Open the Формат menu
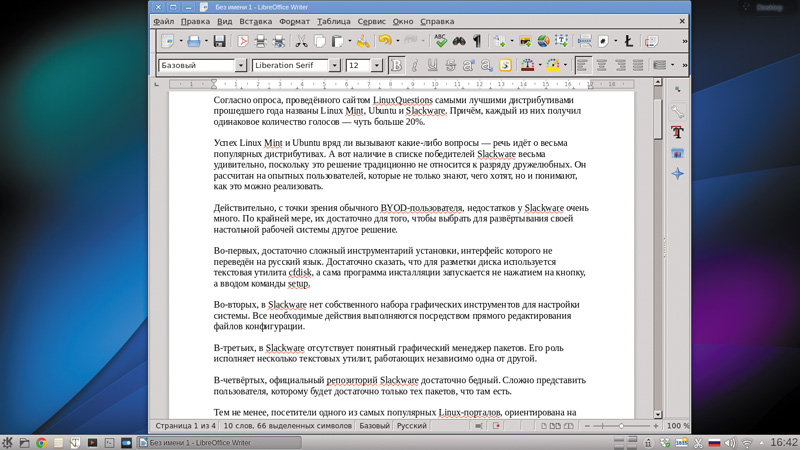The height and width of the screenshot is (450, 800). tap(294, 21)
